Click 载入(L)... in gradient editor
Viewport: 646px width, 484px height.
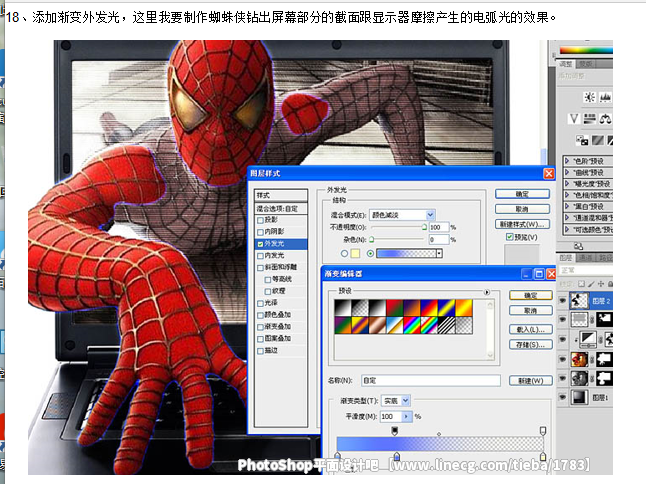[531, 330]
